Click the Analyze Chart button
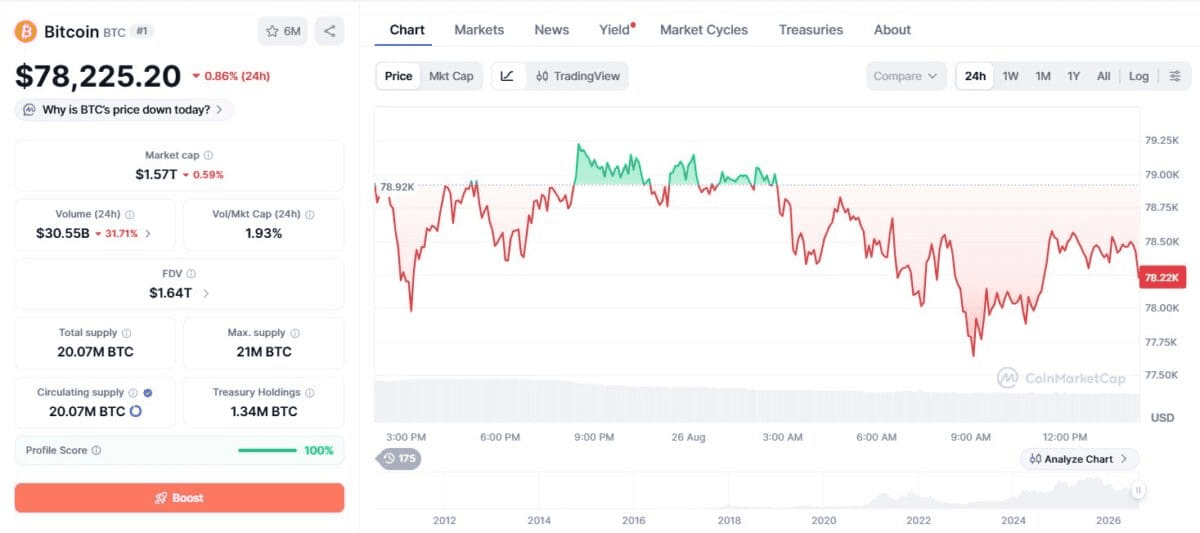The width and height of the screenshot is (1200, 533). 1079,459
